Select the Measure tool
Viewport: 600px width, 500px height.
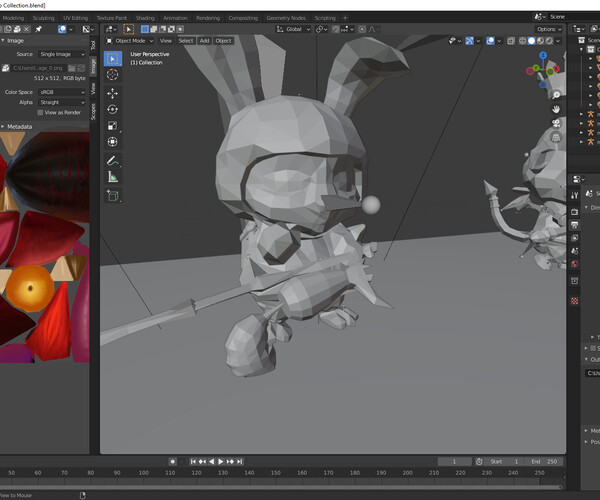pyautogui.click(x=112, y=177)
